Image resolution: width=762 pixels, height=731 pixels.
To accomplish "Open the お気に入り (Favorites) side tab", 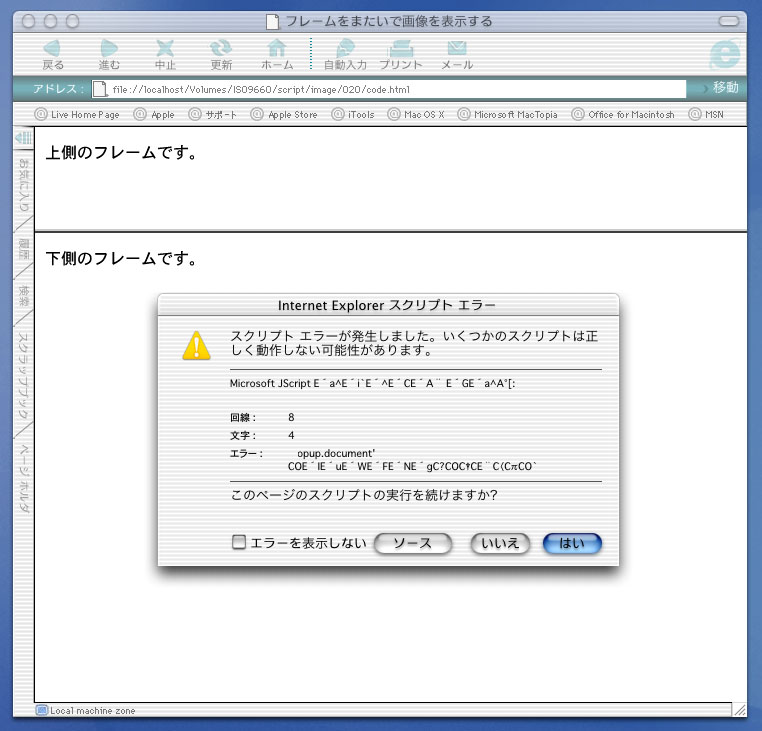I will coord(23,185).
